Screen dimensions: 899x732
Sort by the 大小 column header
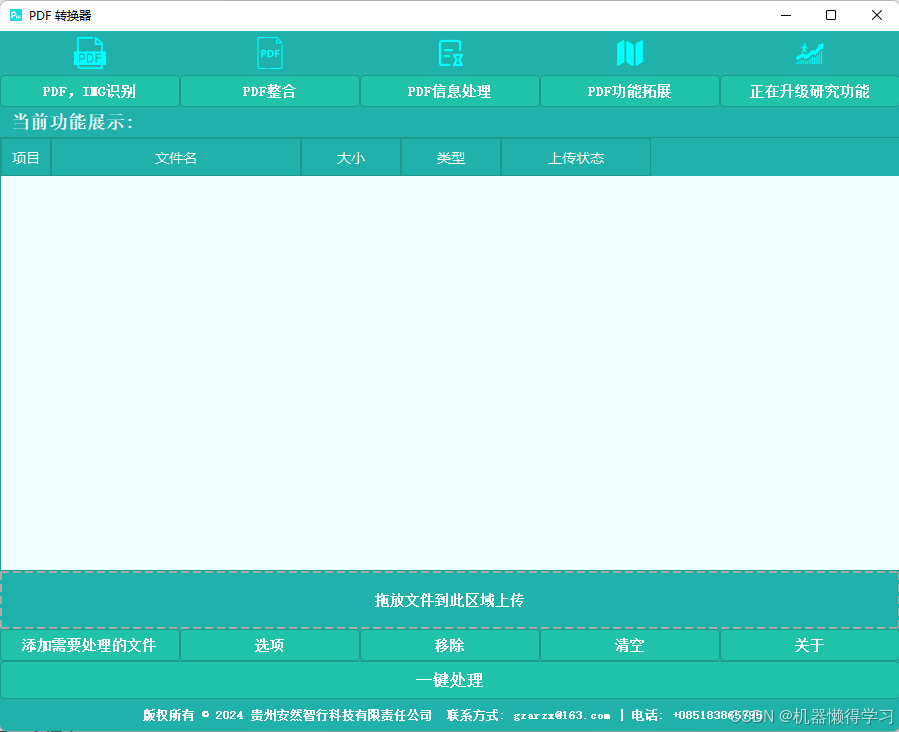351,158
